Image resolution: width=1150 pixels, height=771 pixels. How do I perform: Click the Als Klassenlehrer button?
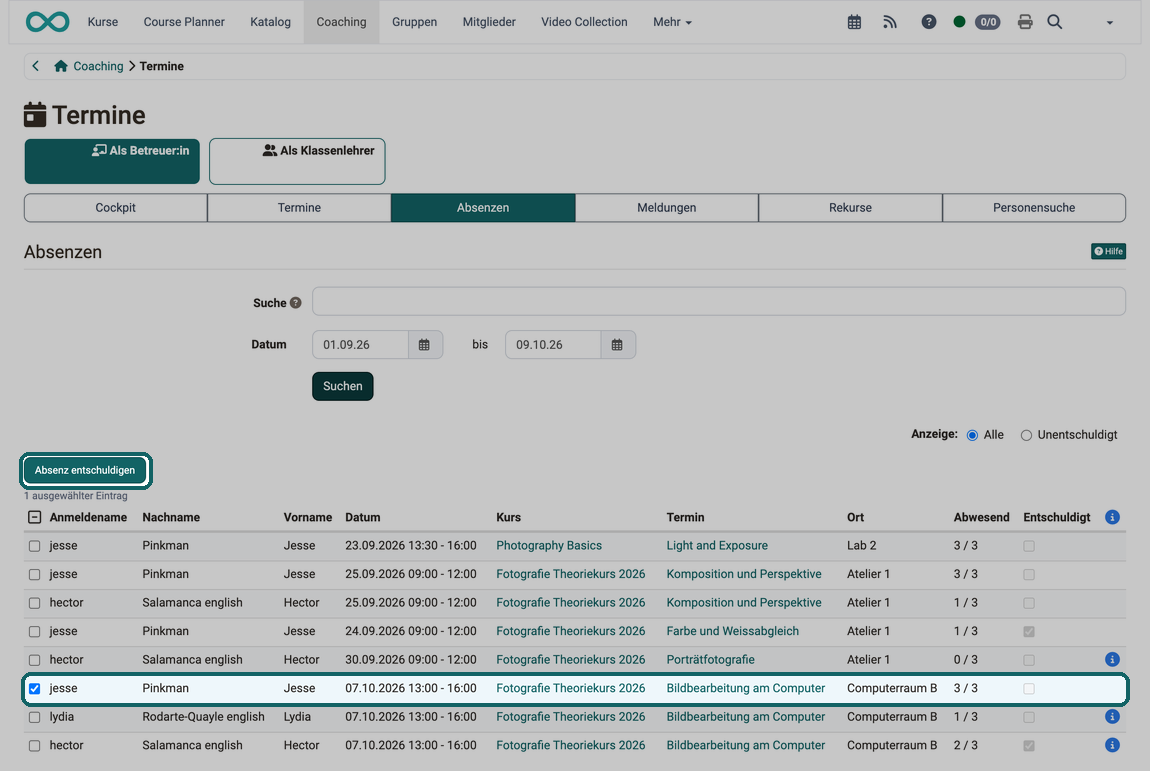[297, 161]
